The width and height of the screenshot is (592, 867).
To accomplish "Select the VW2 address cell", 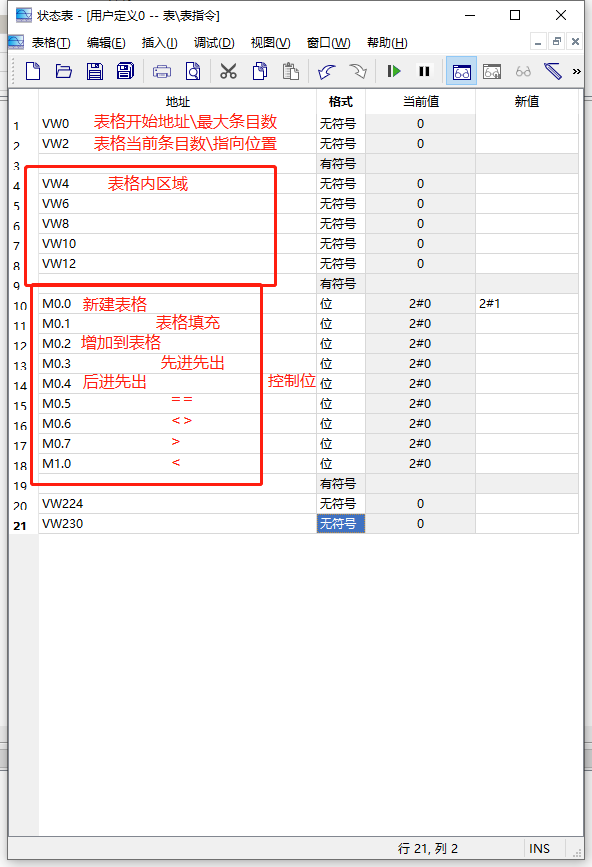I will click(177, 144).
